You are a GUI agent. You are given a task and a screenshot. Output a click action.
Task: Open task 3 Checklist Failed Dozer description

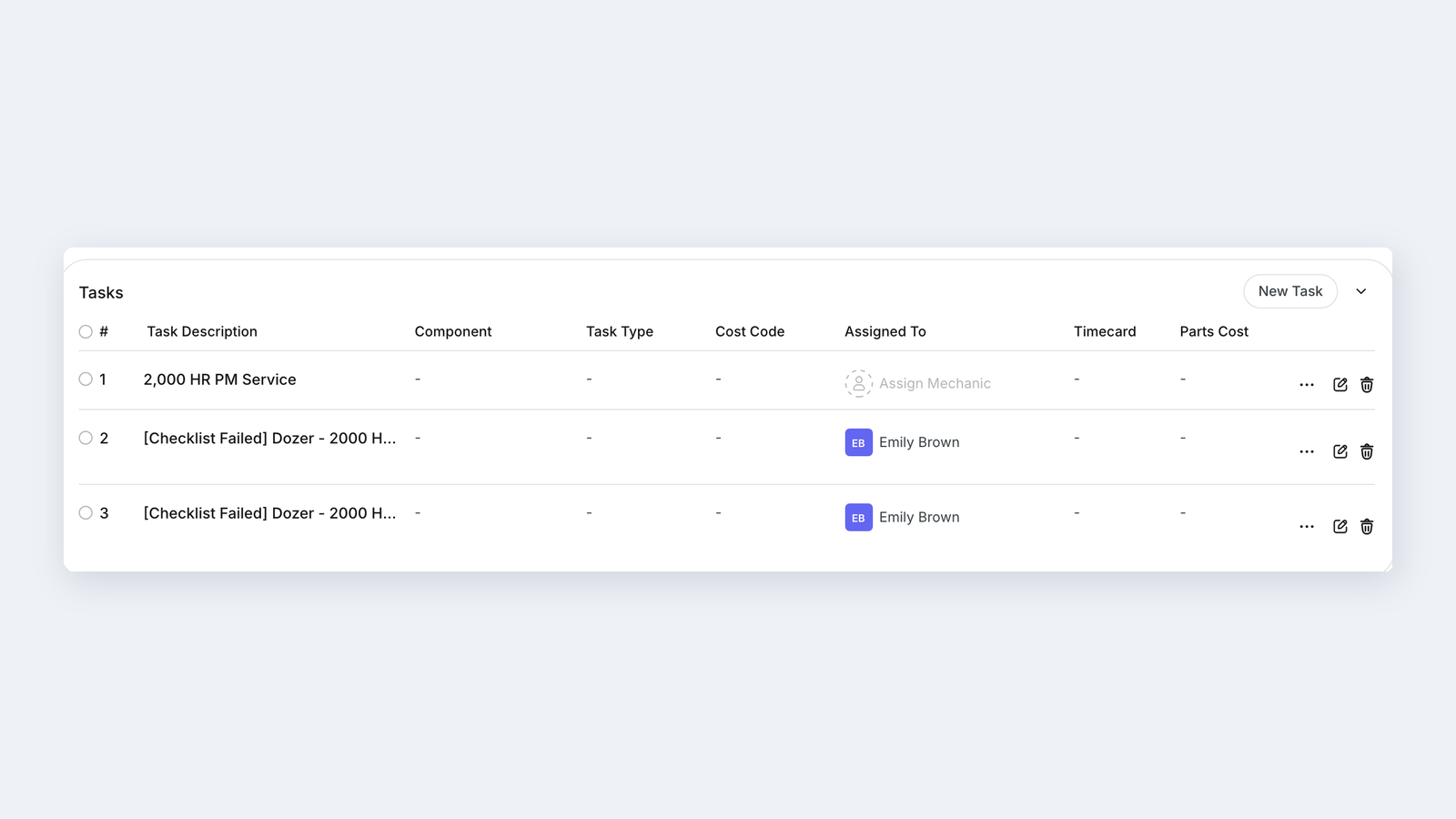pos(269,513)
